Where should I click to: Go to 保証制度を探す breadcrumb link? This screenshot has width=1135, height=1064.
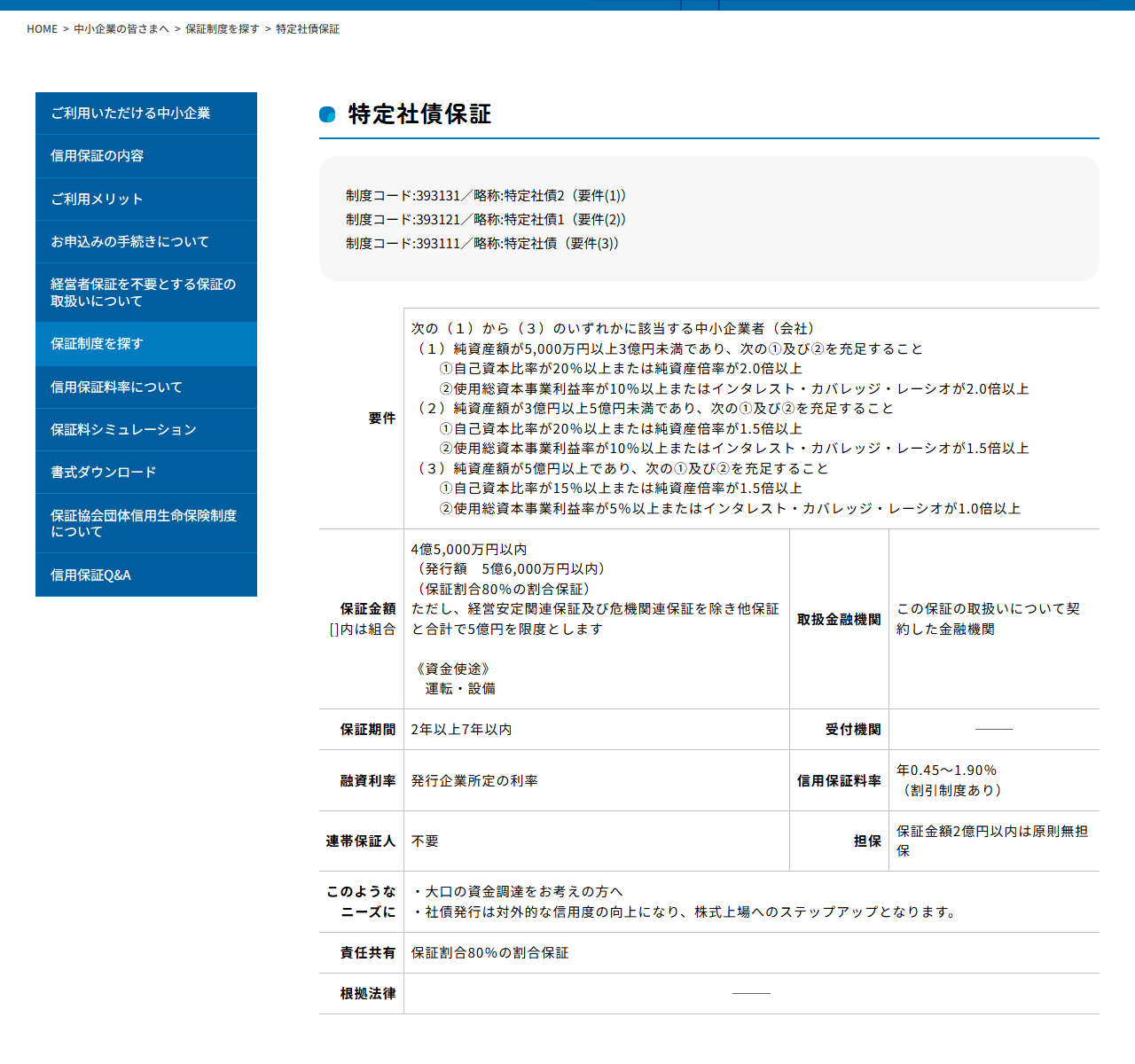[223, 29]
